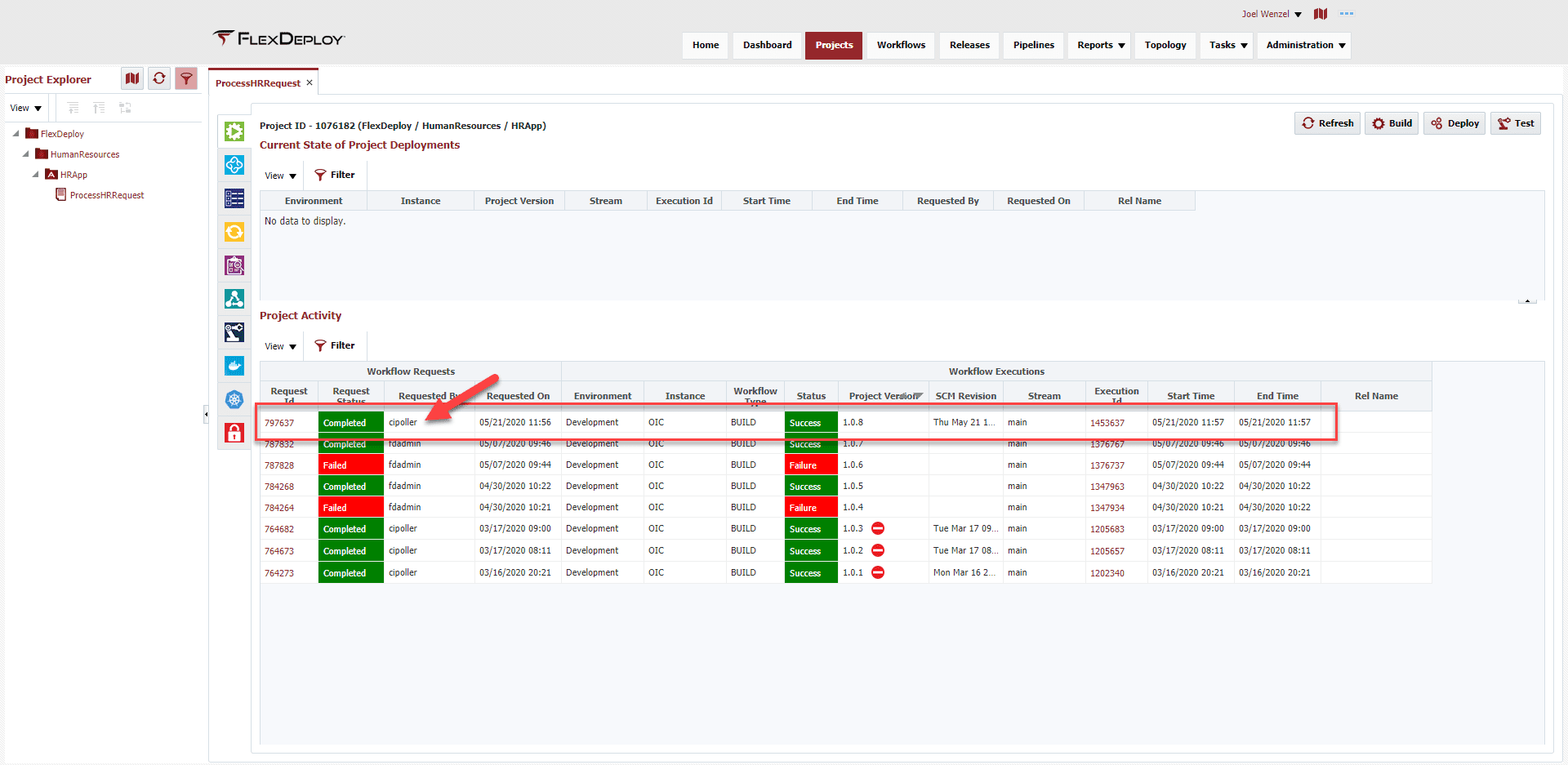Click Filter in the Project Activity section
Viewport: 1568px width, 765px height.
pyautogui.click(x=335, y=345)
